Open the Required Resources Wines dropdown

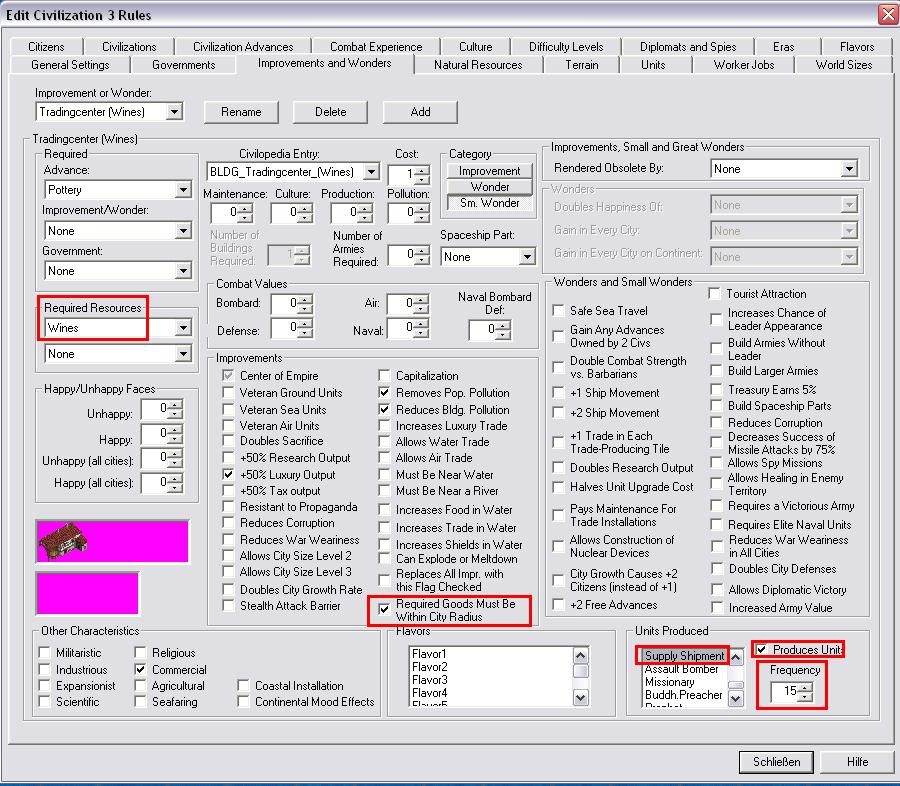coord(182,328)
